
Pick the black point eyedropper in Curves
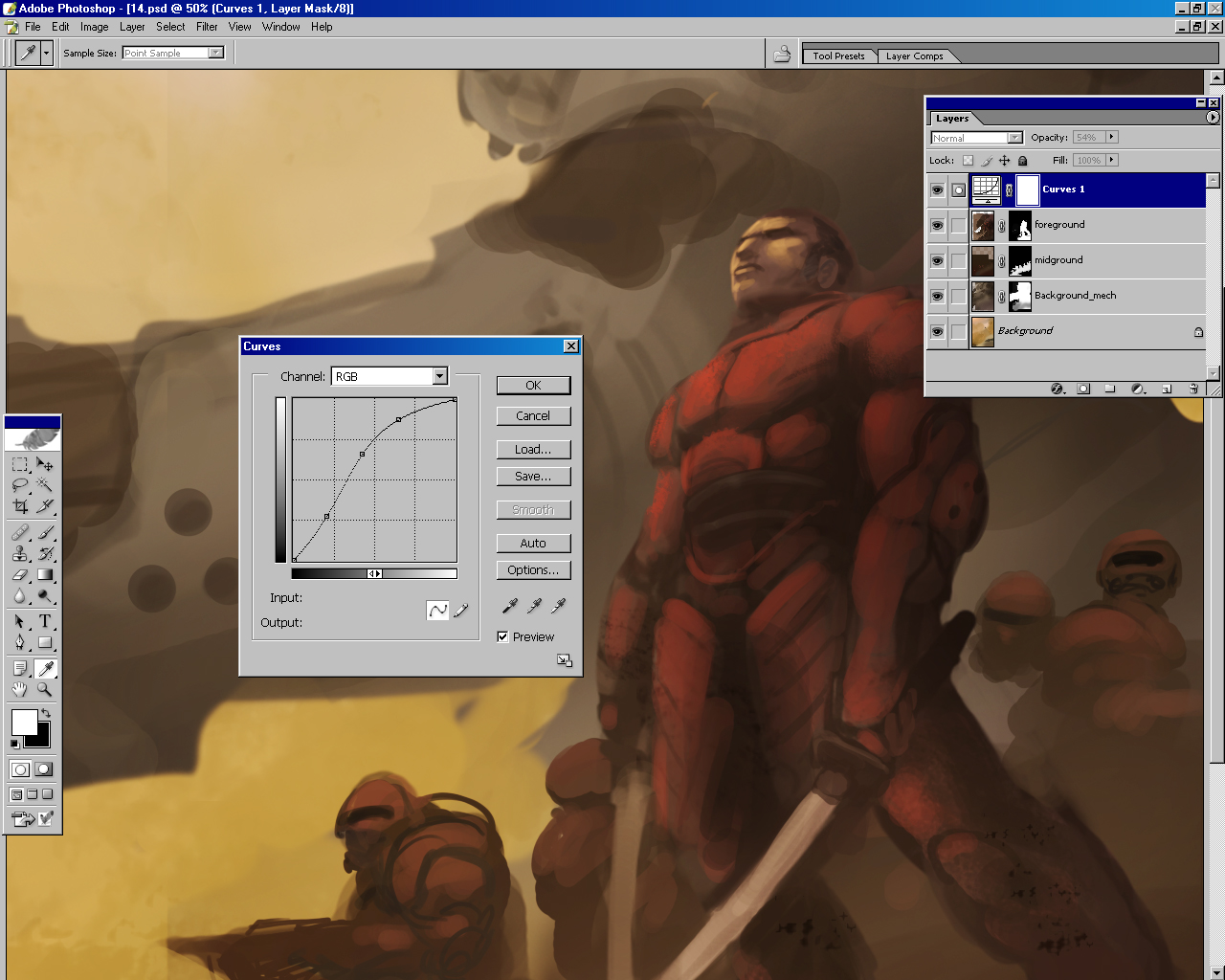(x=510, y=605)
